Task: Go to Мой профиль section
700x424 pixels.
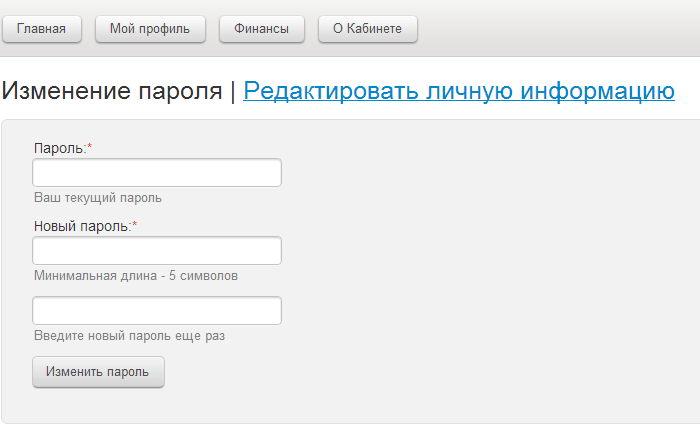Action: coord(151,29)
